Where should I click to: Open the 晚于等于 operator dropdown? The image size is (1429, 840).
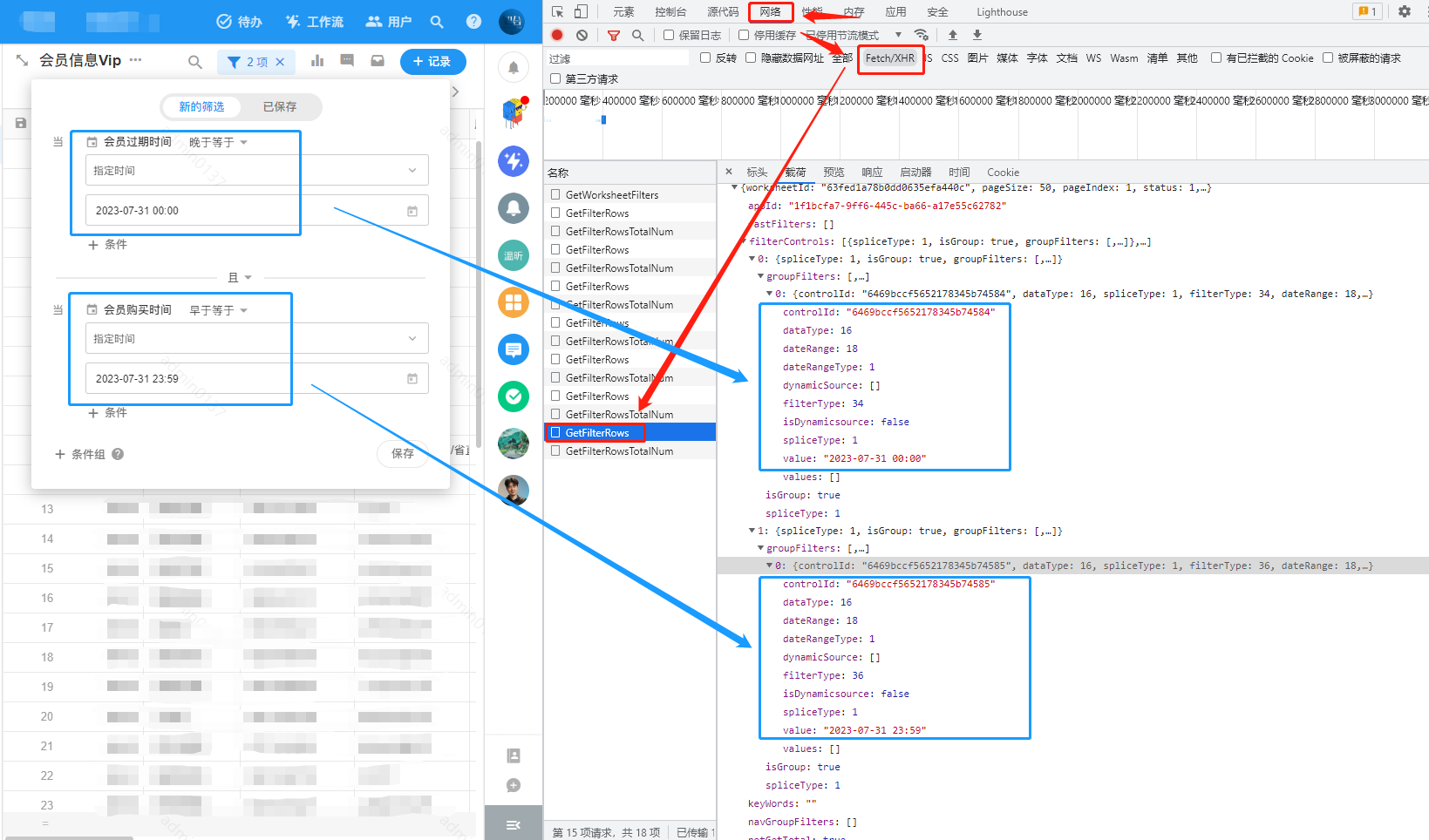[x=218, y=142]
